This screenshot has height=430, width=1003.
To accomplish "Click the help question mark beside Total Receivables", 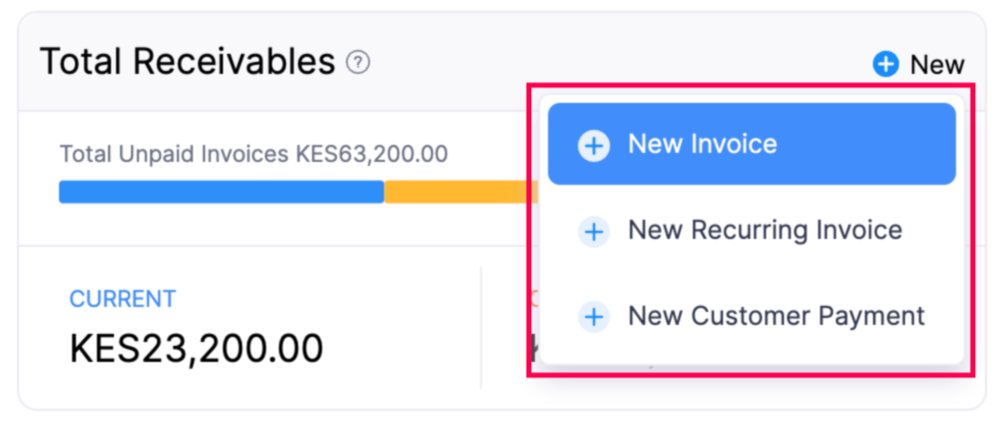I will (x=358, y=63).
